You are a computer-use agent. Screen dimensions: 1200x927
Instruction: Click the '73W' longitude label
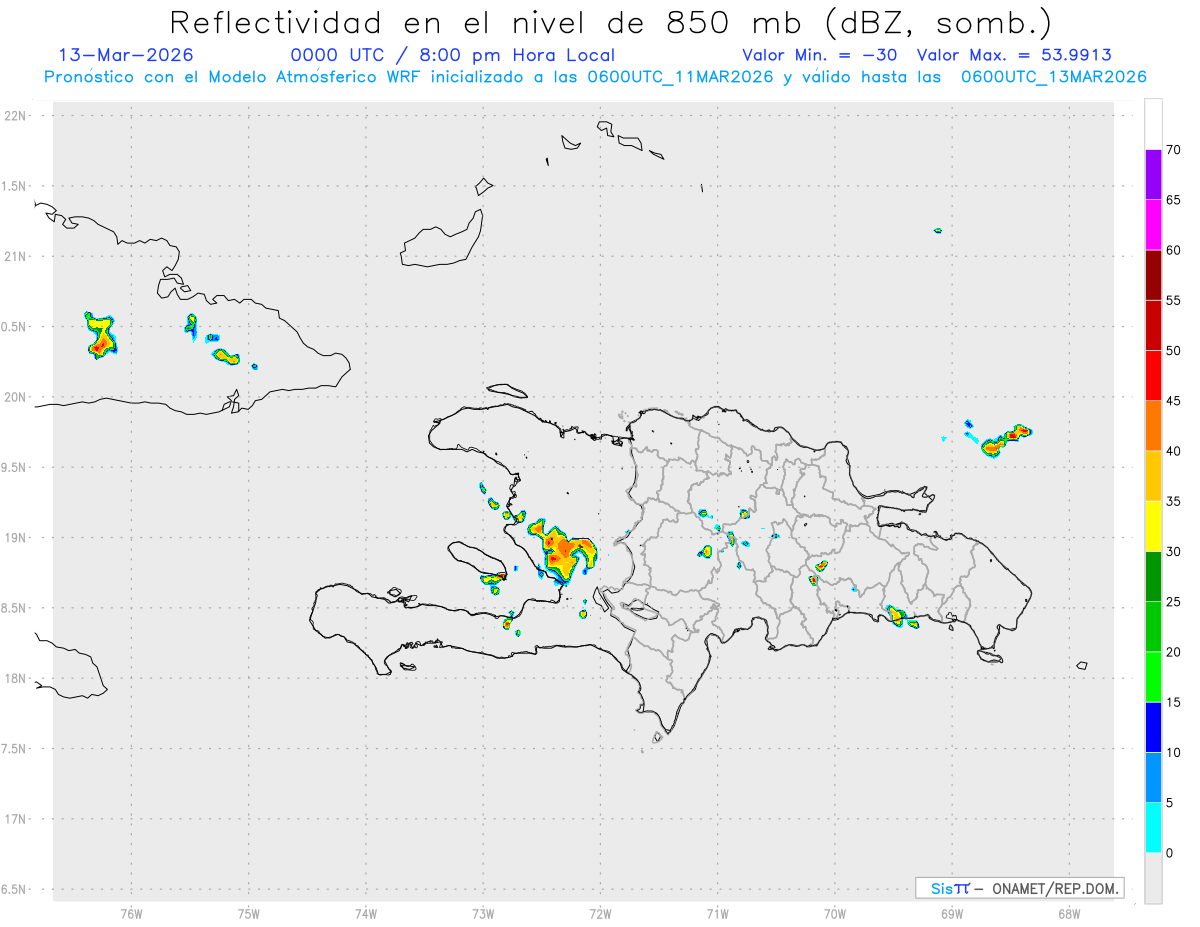coord(483,913)
